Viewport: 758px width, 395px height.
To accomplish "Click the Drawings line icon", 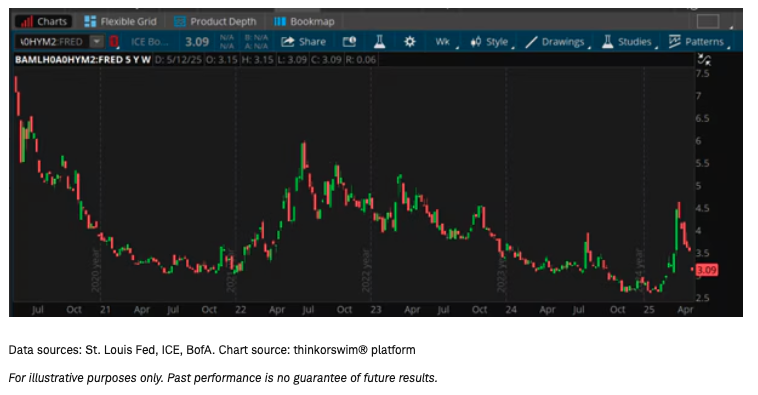I will [531, 42].
